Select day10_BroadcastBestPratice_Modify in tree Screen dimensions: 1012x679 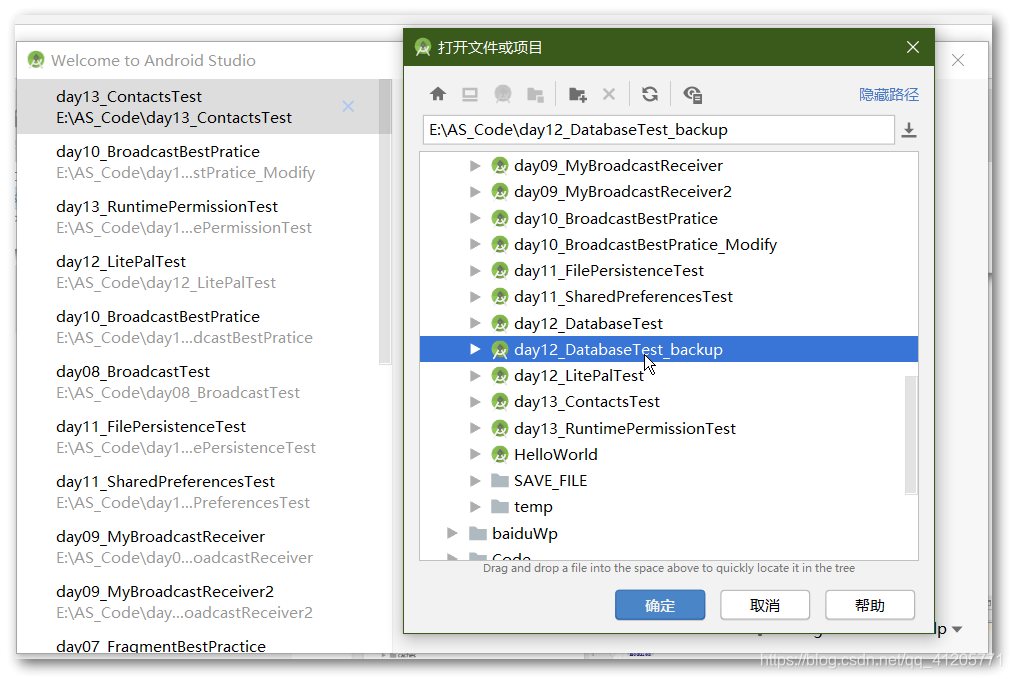(x=645, y=245)
